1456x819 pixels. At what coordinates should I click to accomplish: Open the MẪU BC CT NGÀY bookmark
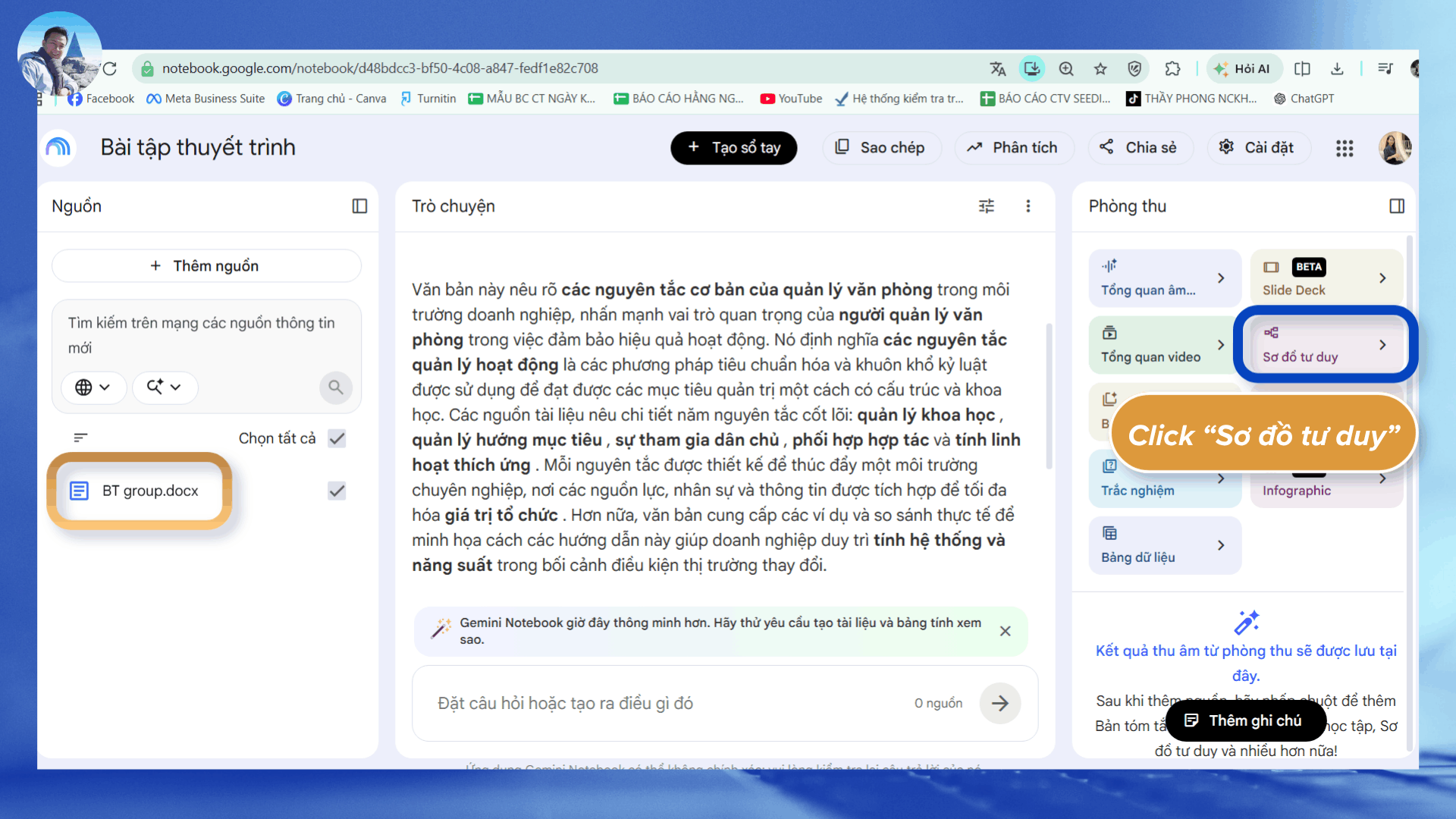[532, 99]
